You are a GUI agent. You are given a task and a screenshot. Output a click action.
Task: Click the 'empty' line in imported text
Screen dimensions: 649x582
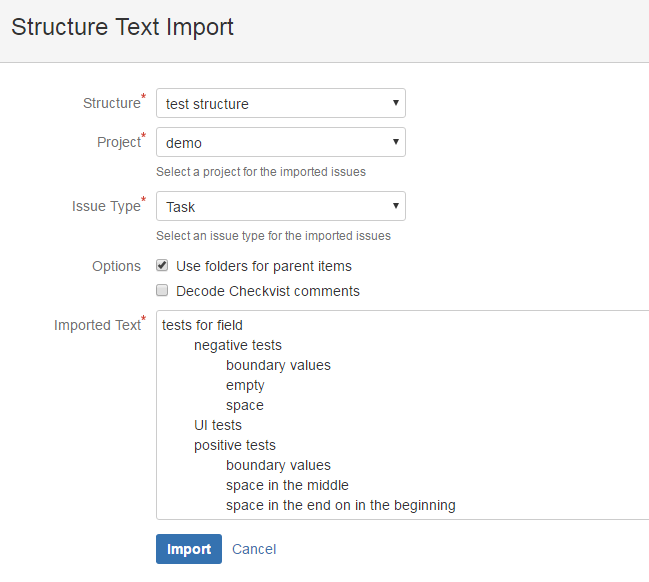(245, 385)
